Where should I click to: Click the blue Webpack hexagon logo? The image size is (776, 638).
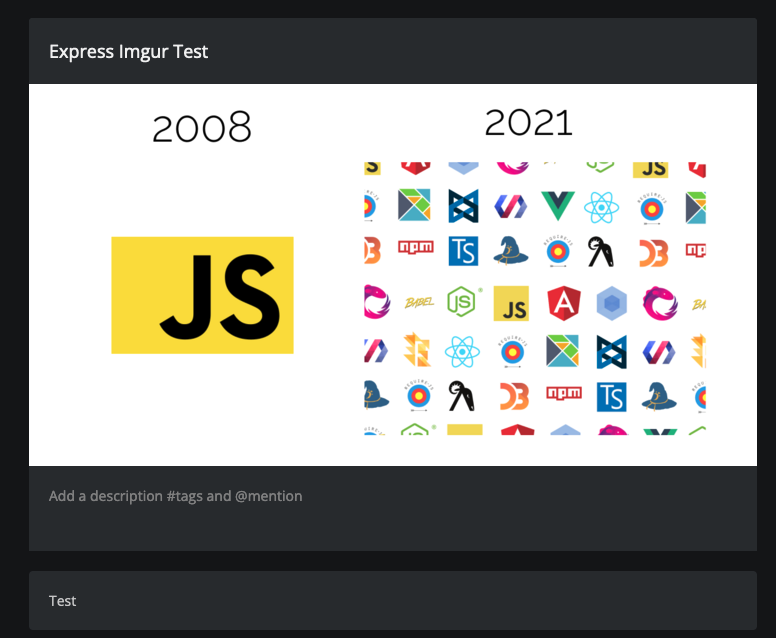click(611, 302)
